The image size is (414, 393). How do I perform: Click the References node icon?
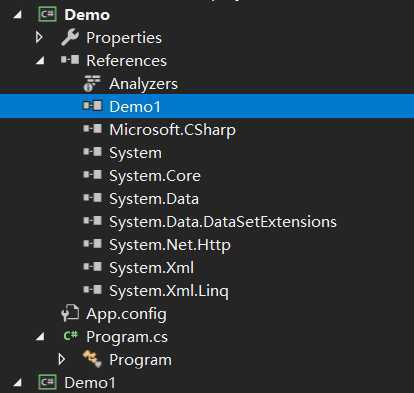click(70, 60)
